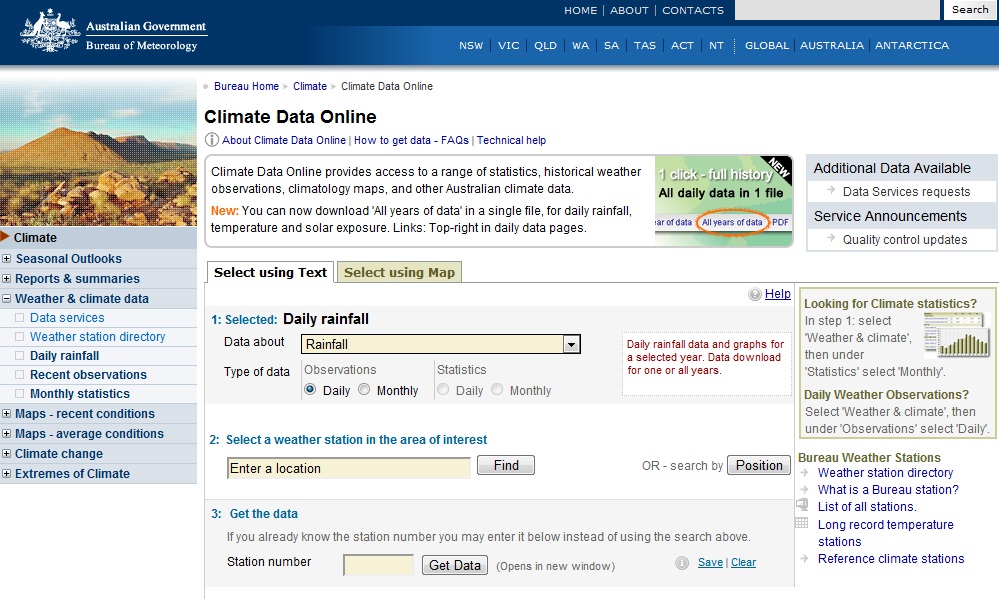The width and height of the screenshot is (999, 599).
Task: Click the Station number input field
Action: coord(378,565)
